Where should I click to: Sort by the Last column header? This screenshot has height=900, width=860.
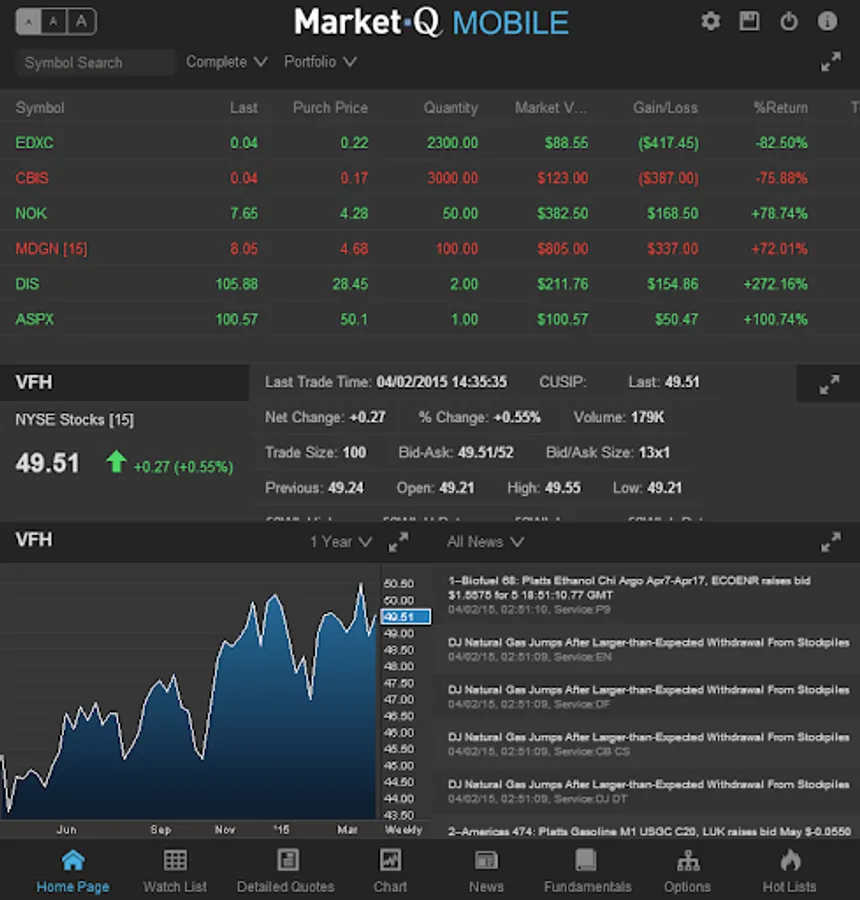[243, 108]
